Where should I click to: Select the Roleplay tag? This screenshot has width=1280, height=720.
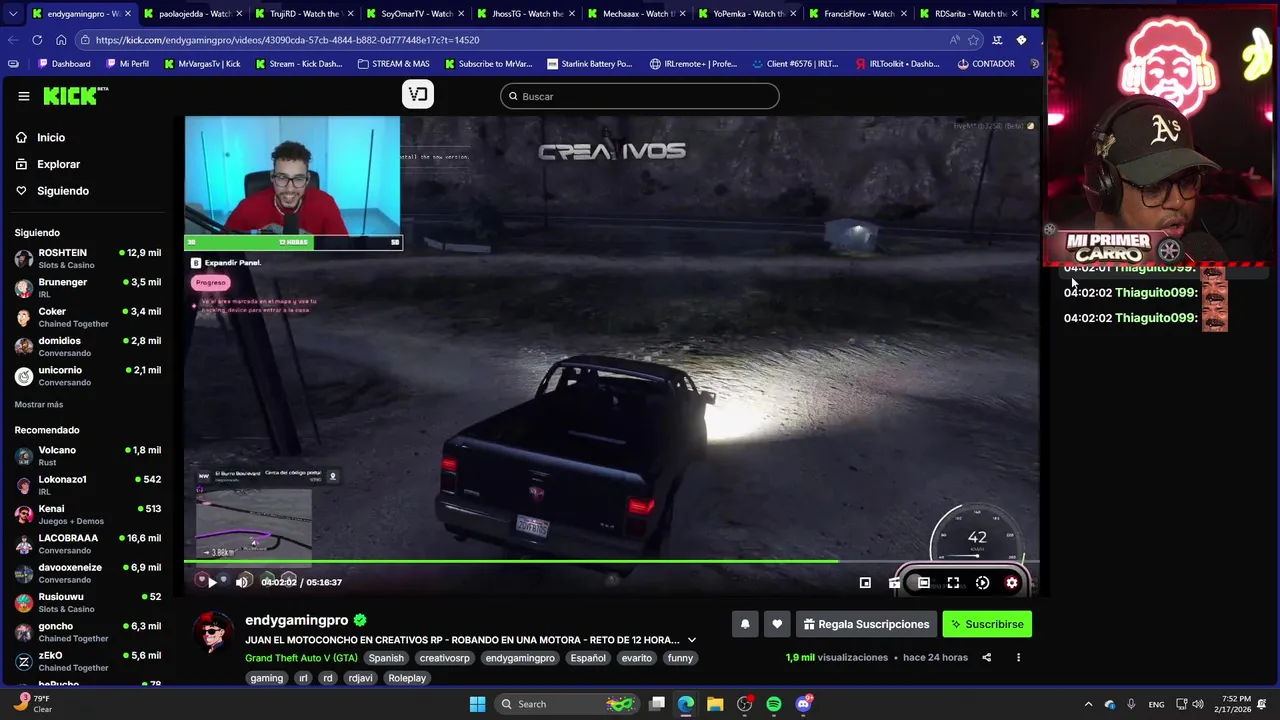(x=407, y=678)
